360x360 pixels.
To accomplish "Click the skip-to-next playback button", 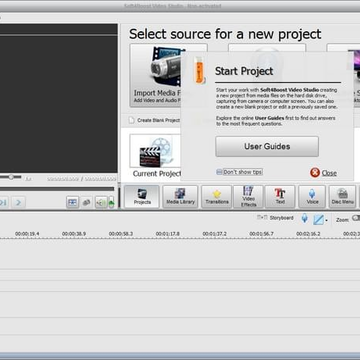I will pyautogui.click(x=3, y=202).
